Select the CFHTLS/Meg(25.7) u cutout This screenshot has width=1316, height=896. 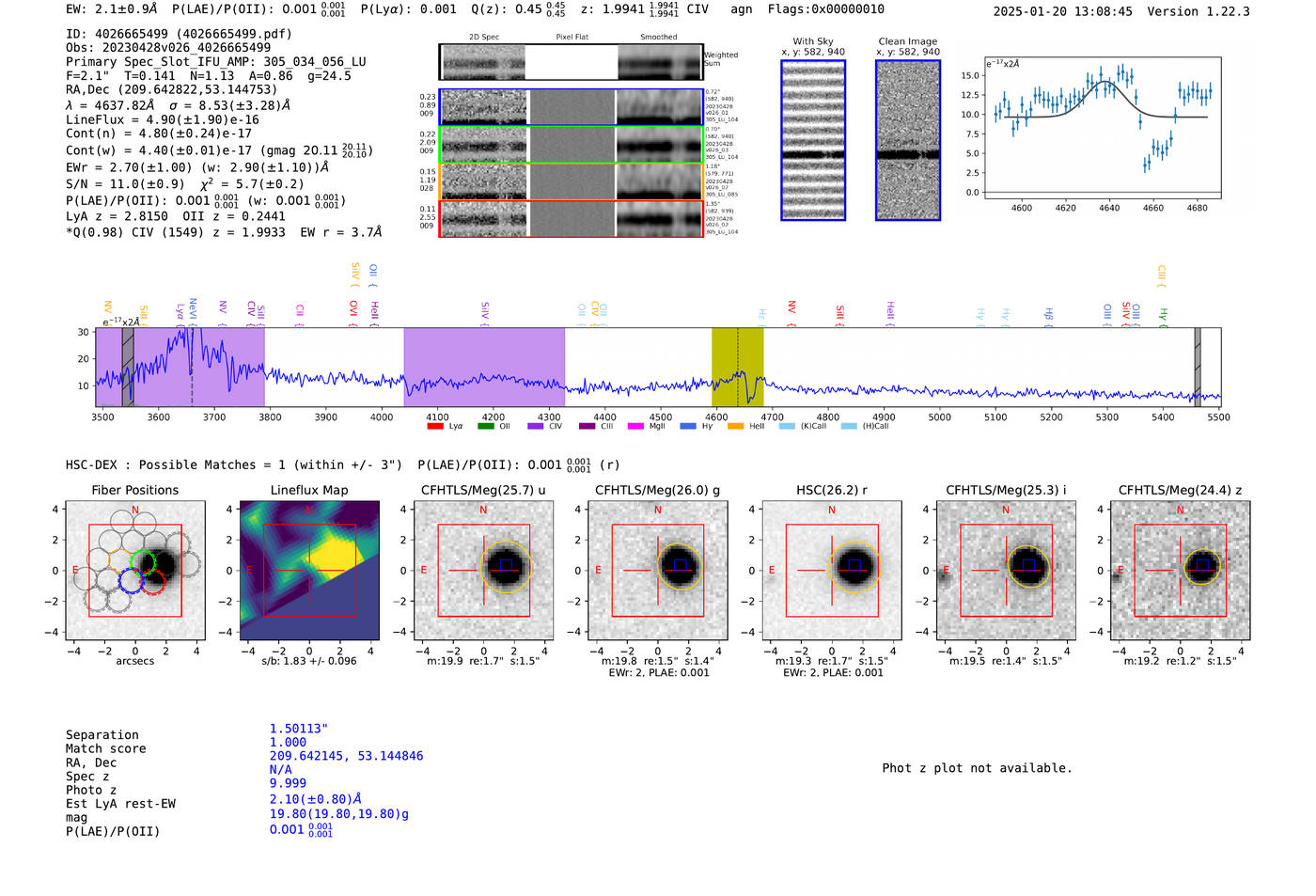(x=483, y=570)
